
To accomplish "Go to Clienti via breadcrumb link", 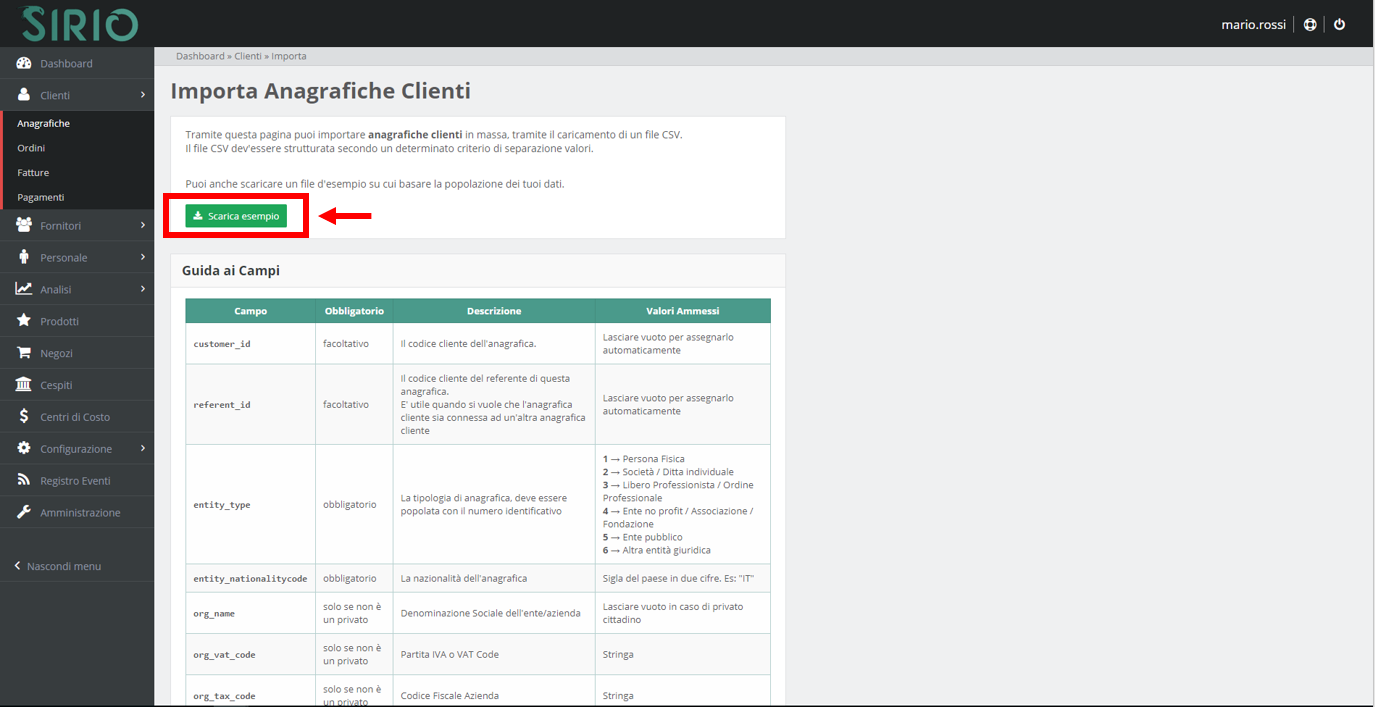I will pos(248,57).
